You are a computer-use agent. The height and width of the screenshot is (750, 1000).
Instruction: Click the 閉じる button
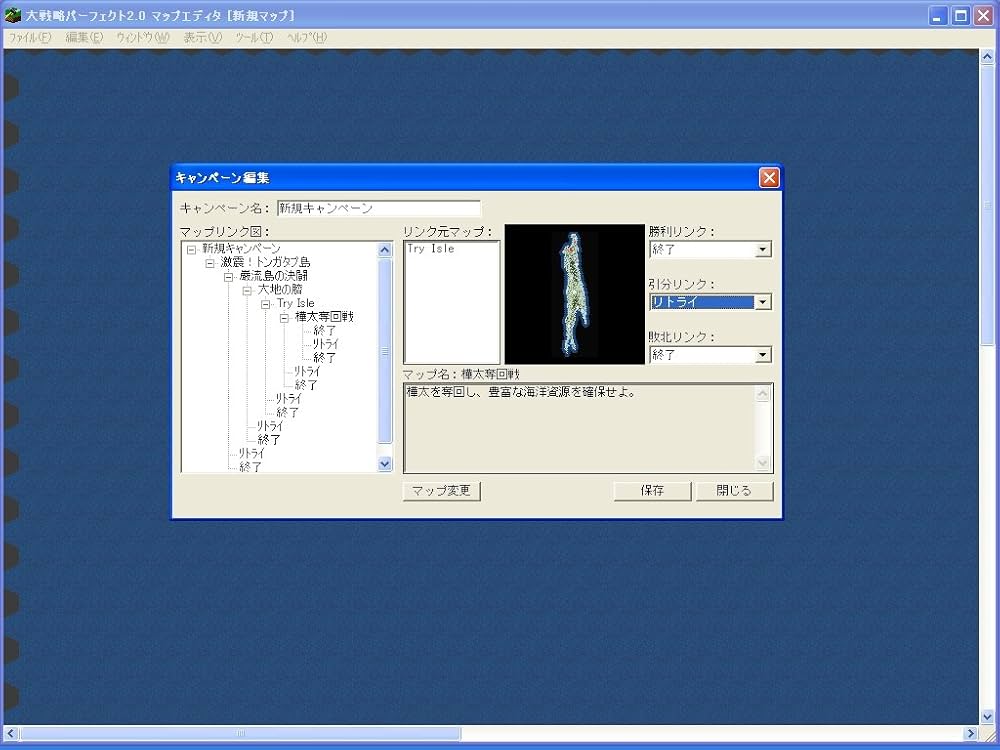[734, 490]
